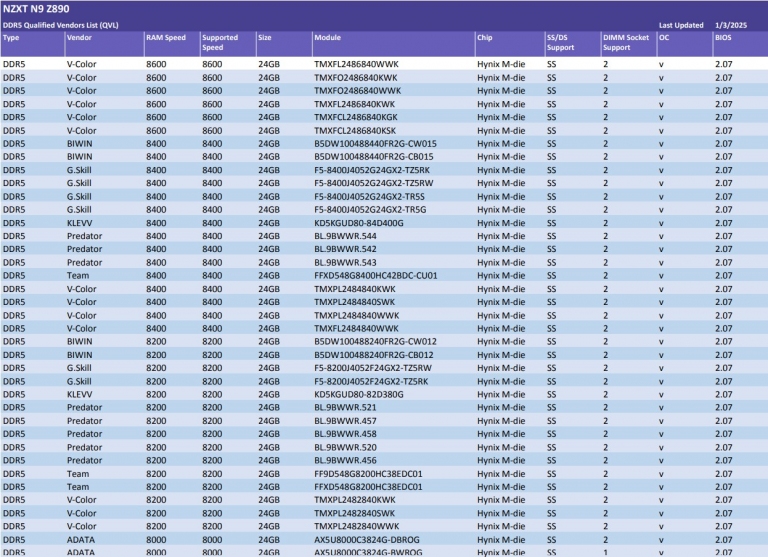Click the 'Size' column header
This screenshot has height=557, width=768.
tap(265, 38)
